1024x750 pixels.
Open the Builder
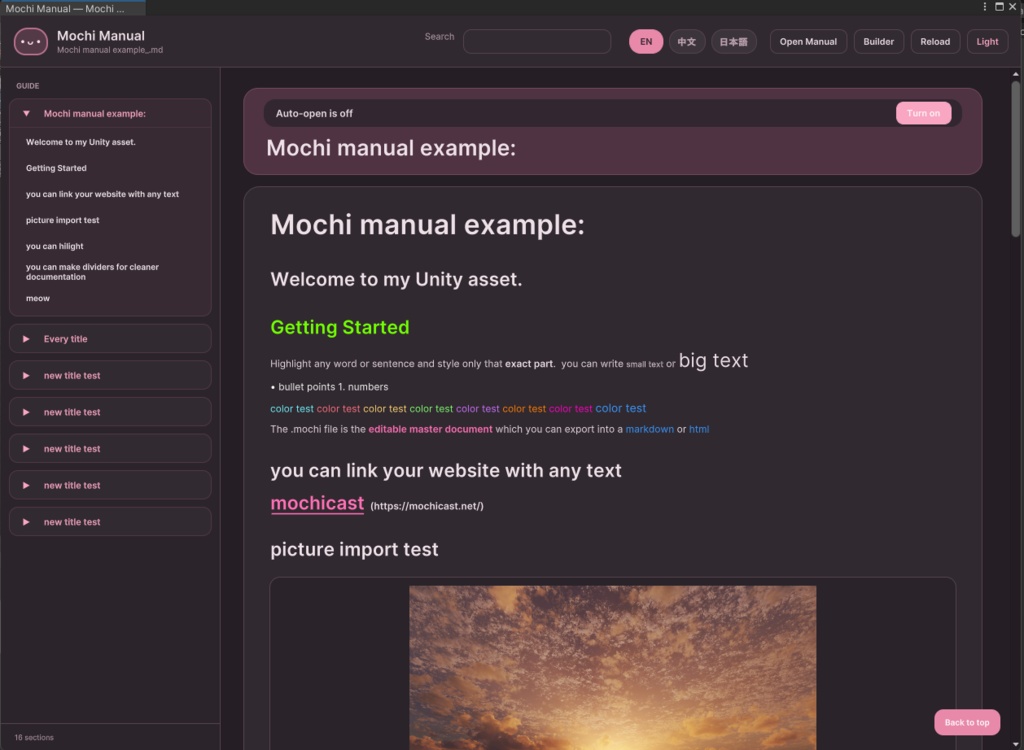click(x=878, y=42)
